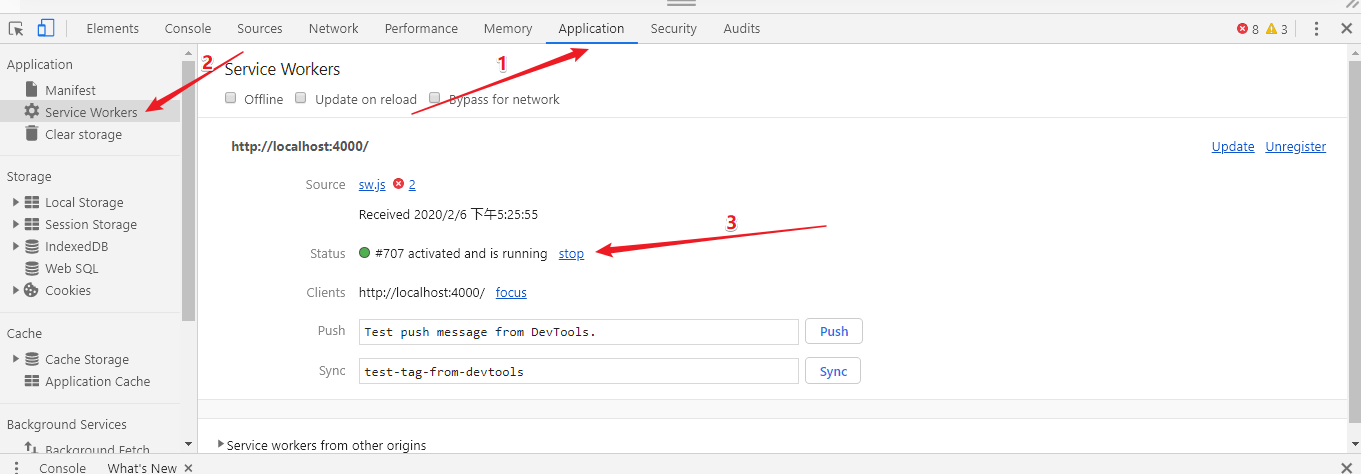Screen dimensions: 1361x474
Task: Click the inspect element cursor icon
Action: (x=15, y=29)
